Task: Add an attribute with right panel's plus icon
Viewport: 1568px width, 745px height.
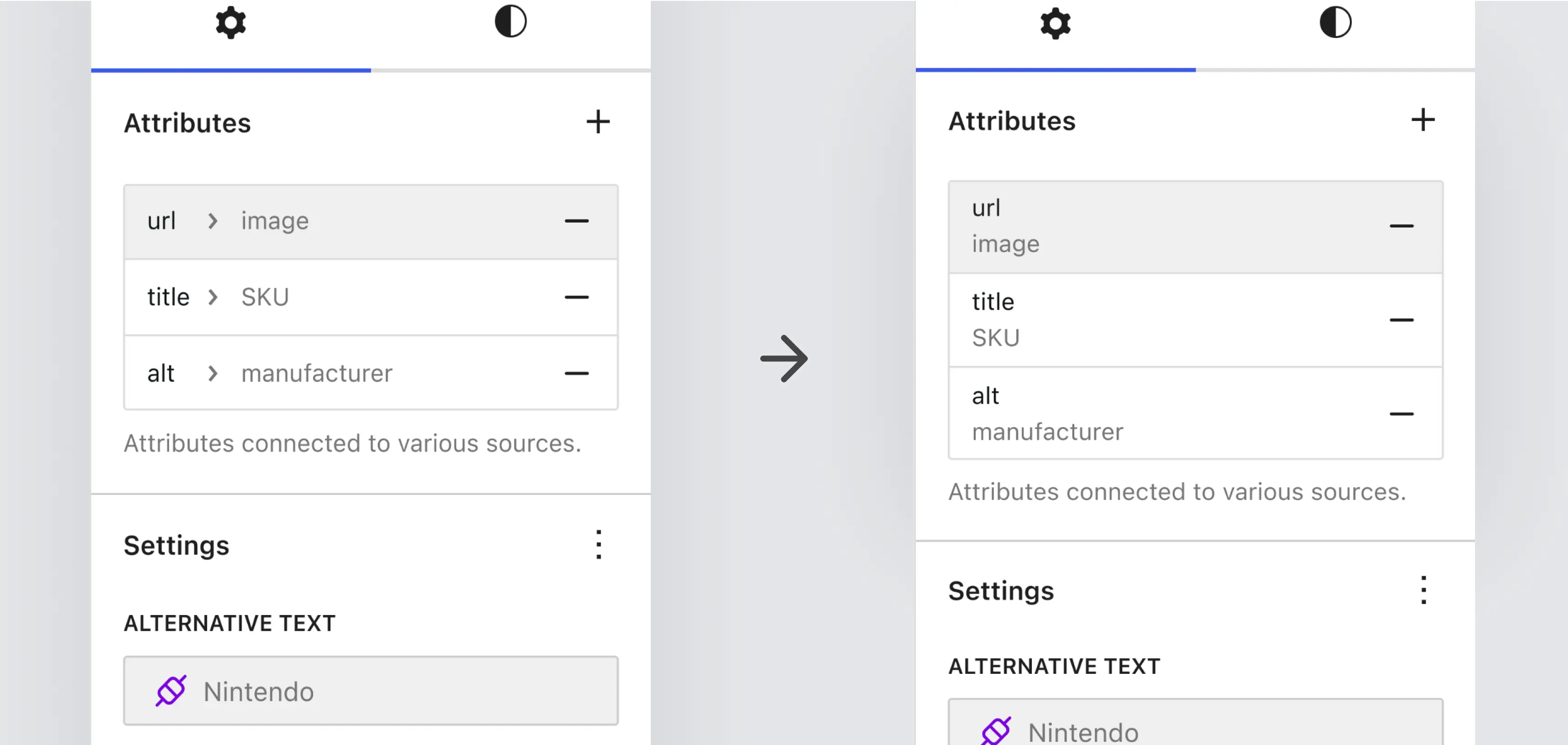Action: point(1422,120)
